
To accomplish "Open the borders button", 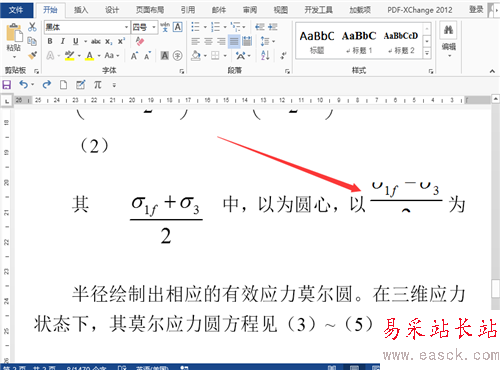I will click(215, 55).
